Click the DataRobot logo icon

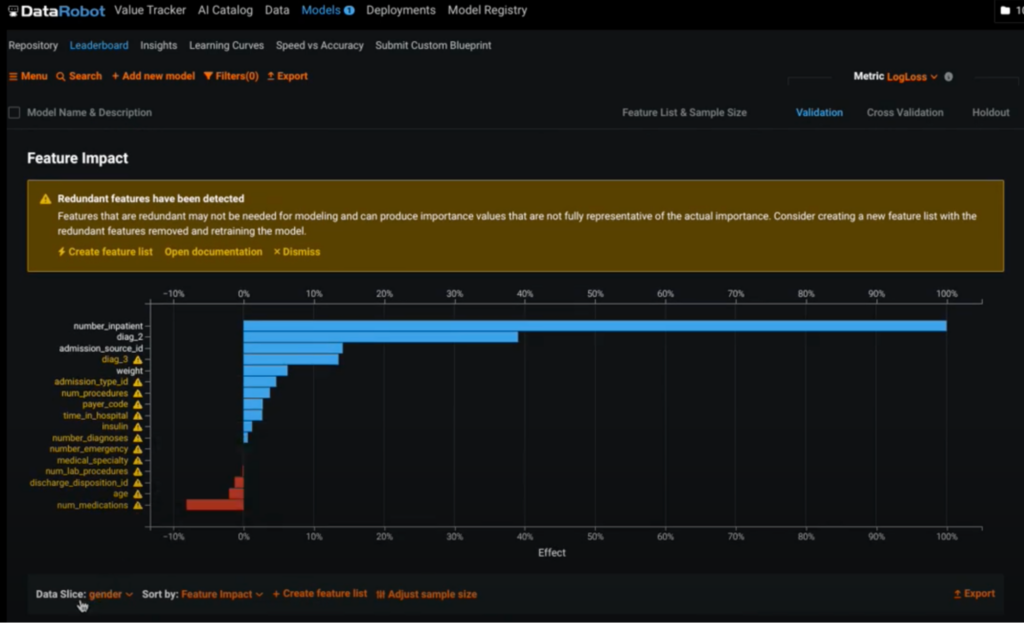click(x=14, y=11)
